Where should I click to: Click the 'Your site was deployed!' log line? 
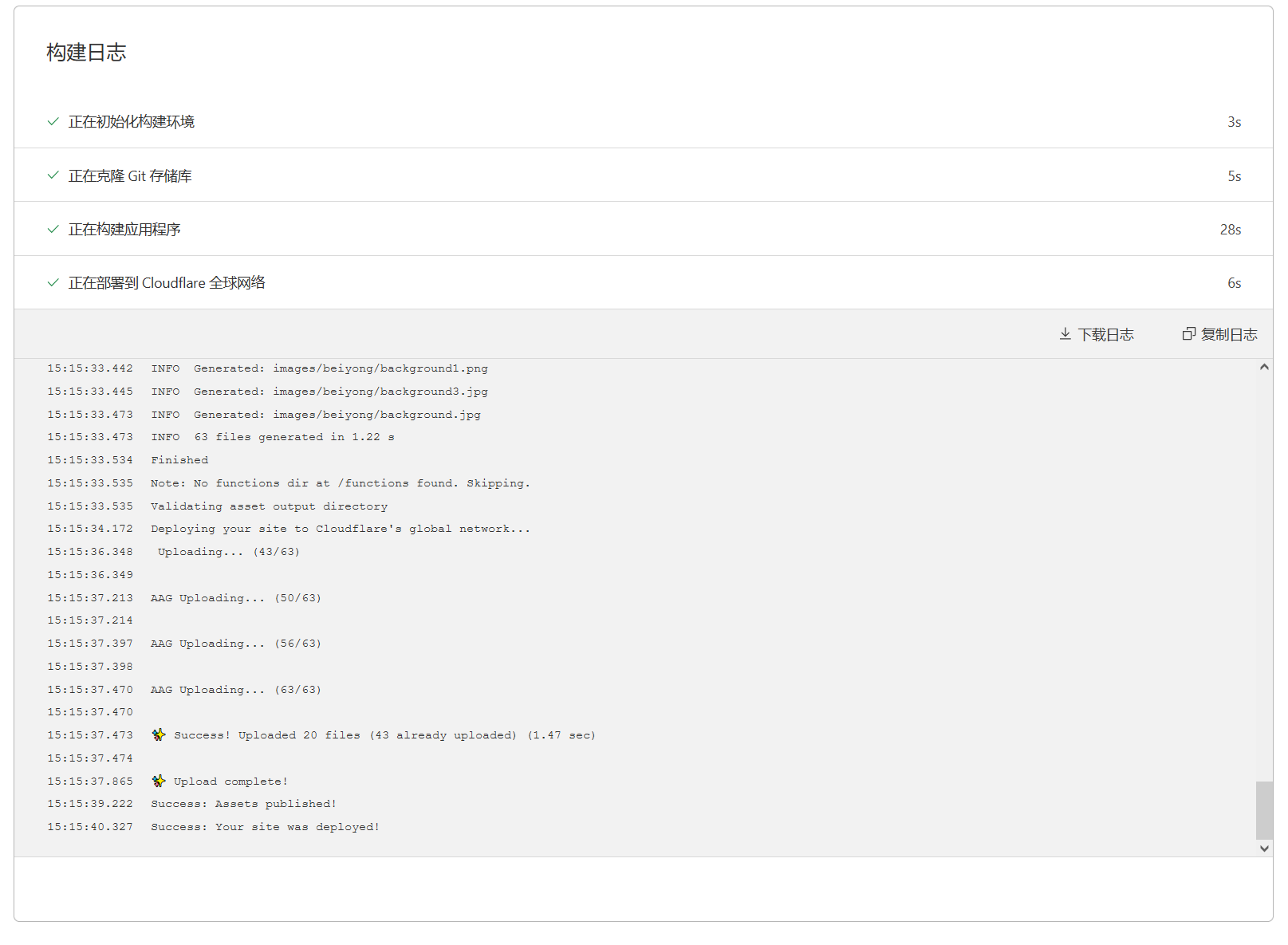(x=265, y=827)
